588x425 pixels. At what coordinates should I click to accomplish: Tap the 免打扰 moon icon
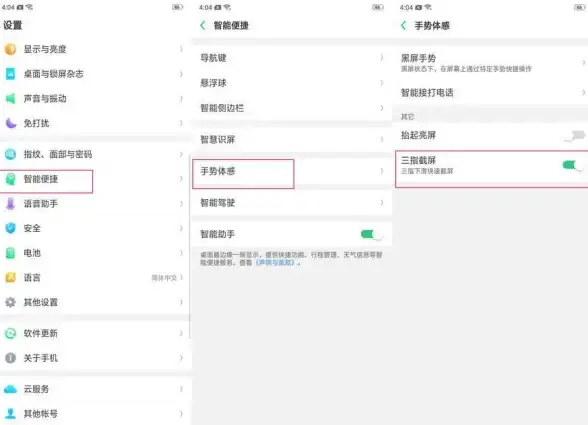(10, 123)
